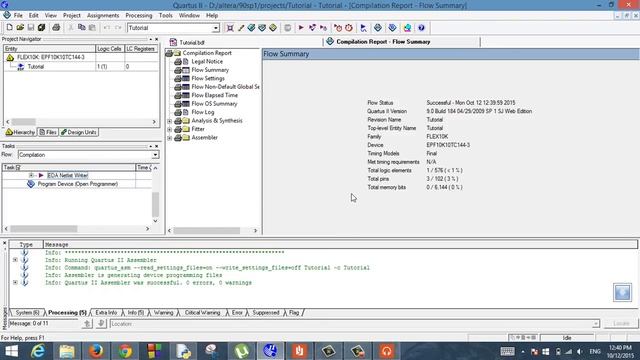The height and width of the screenshot is (360, 640).
Task: Select Flow Summary in the report tree
Action: pos(210,70)
